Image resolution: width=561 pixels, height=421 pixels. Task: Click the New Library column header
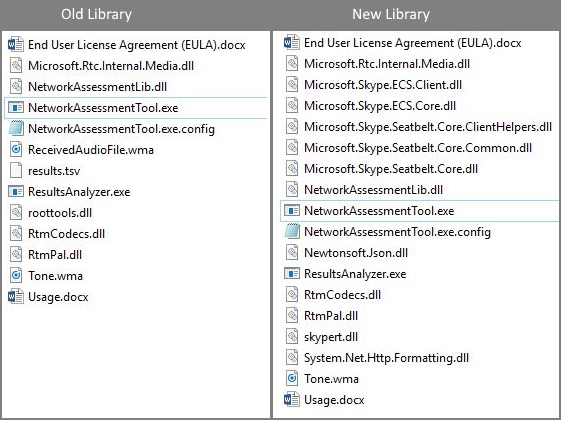click(391, 14)
